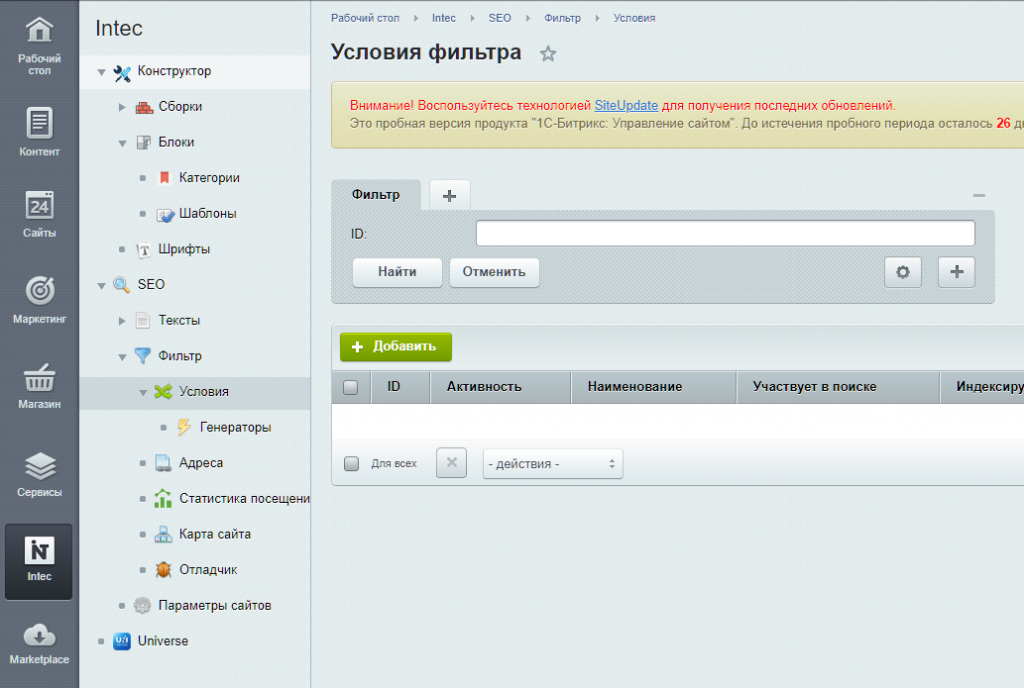
Task: Open the Сервисы sidebar section
Action: (39, 474)
